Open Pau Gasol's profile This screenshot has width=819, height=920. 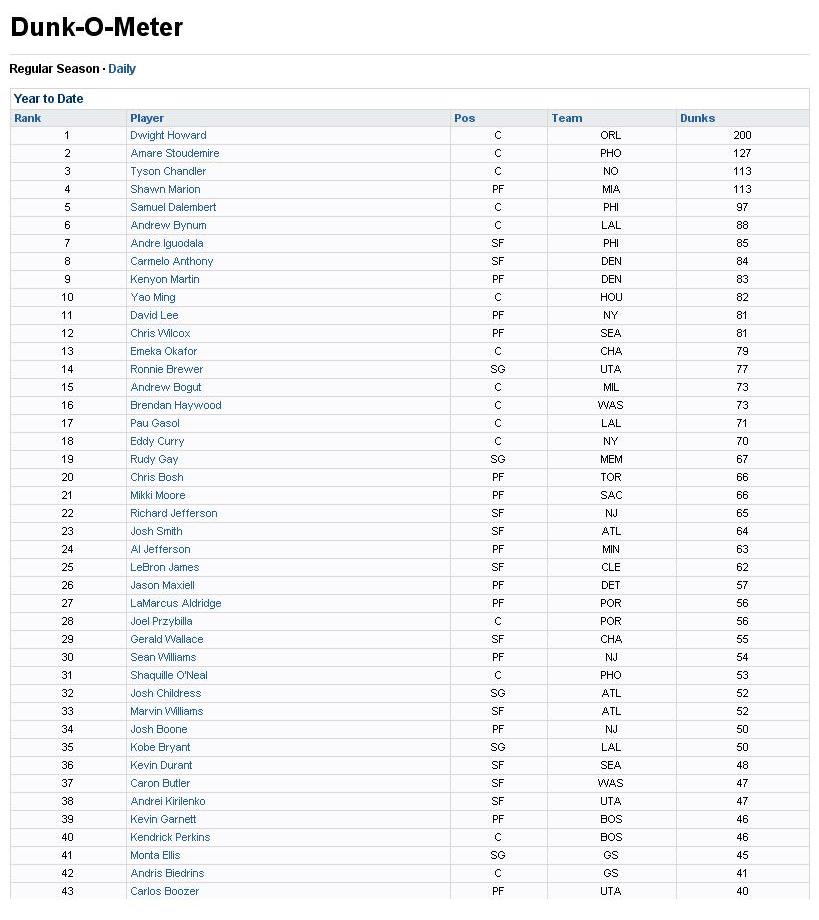[155, 423]
